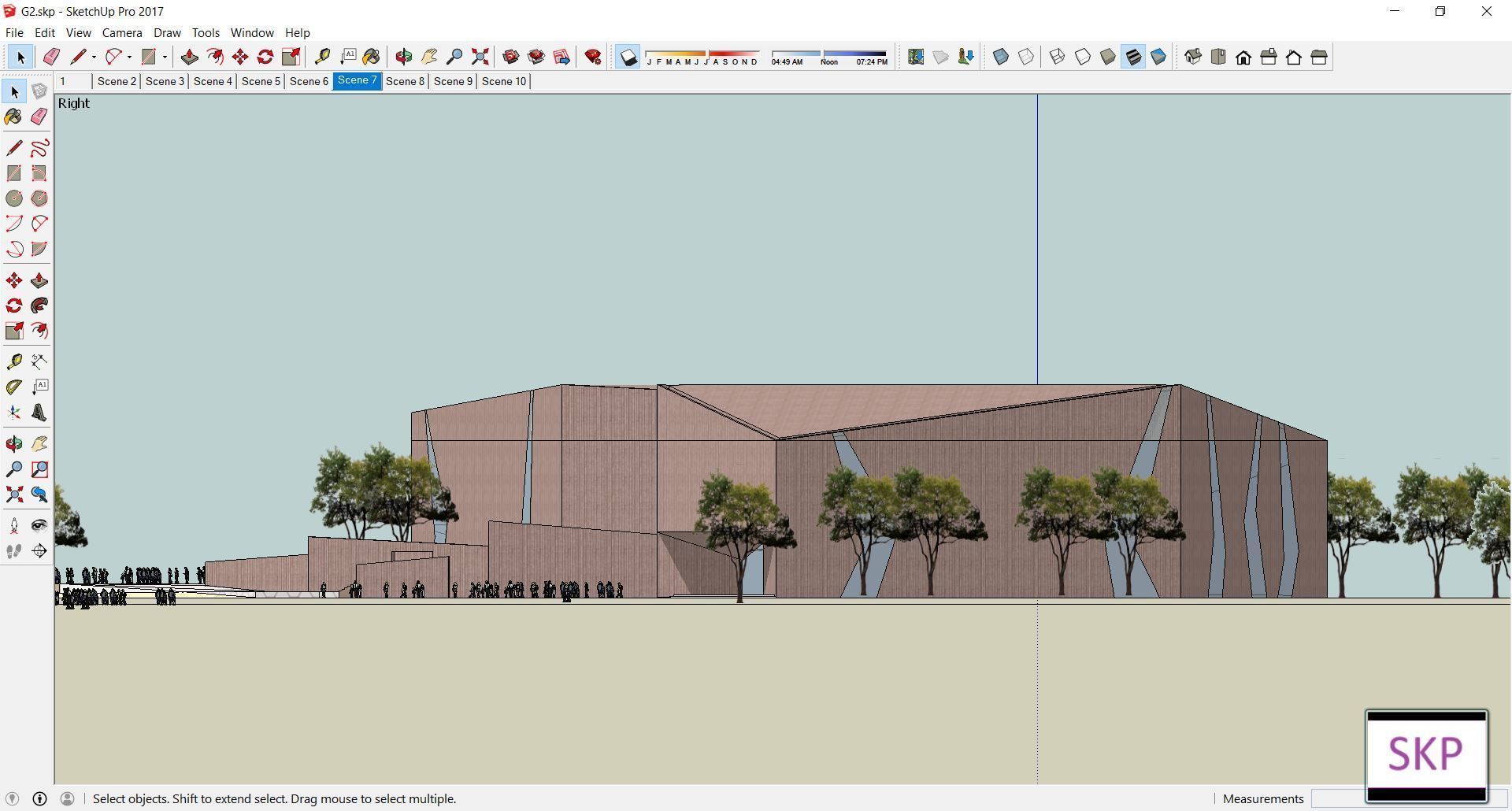Open the Window menu
Image resolution: width=1512 pixels, height=811 pixels.
(x=252, y=32)
